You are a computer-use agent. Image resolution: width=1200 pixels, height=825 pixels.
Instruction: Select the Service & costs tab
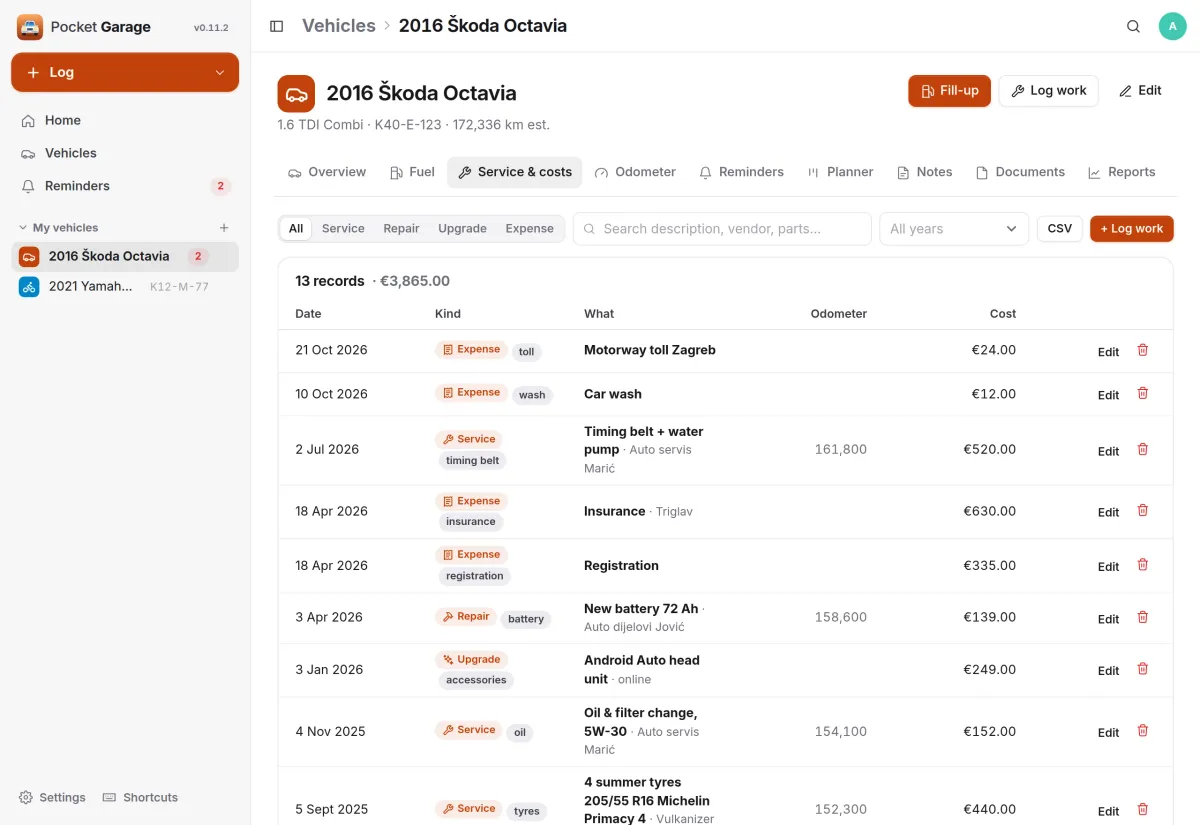tap(515, 172)
